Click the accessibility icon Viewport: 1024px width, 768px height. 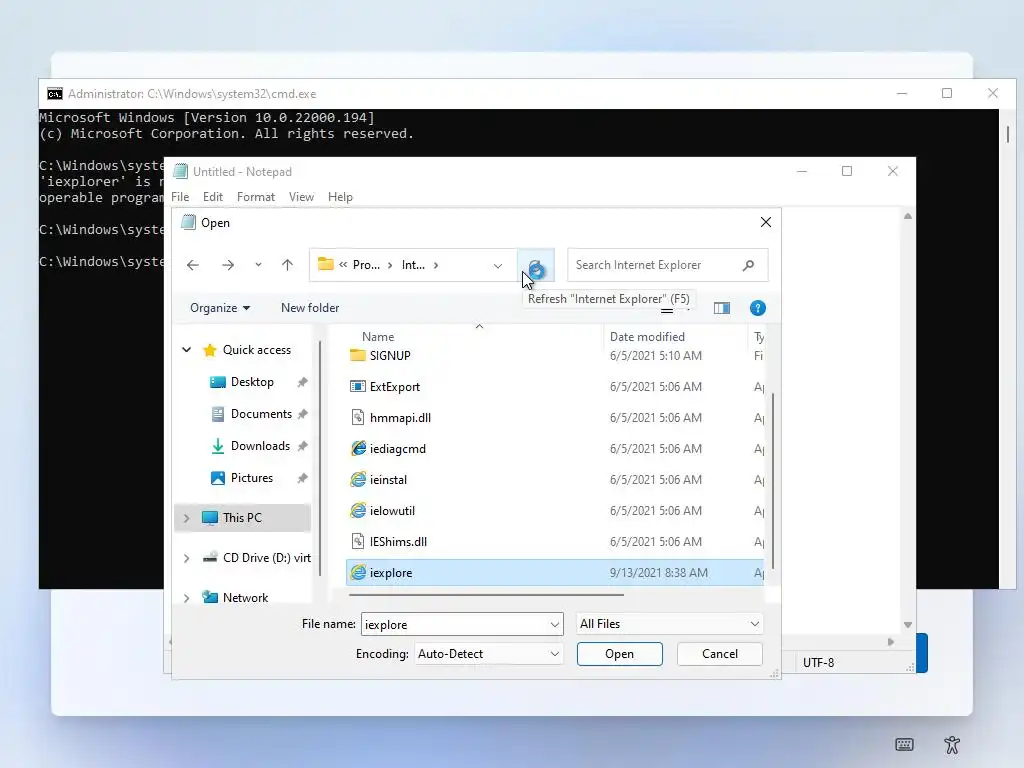[x=952, y=744]
